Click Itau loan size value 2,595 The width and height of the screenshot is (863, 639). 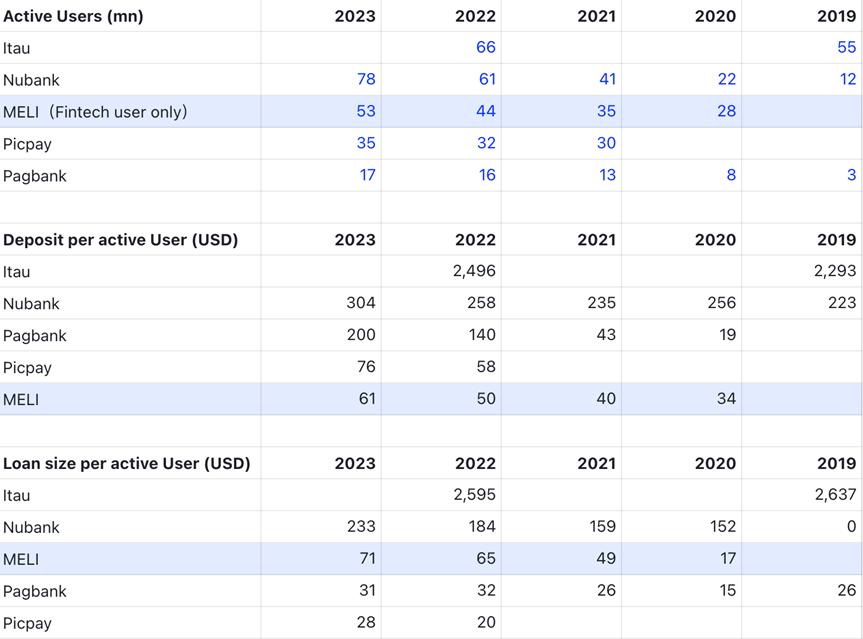(475, 494)
